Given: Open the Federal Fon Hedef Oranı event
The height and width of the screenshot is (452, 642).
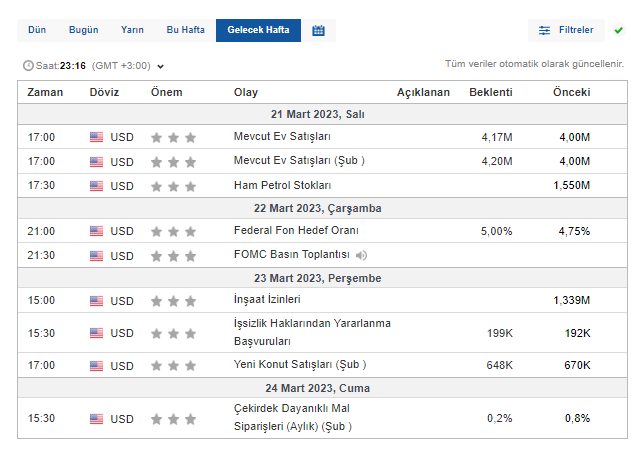Looking at the screenshot, I should (283, 231).
